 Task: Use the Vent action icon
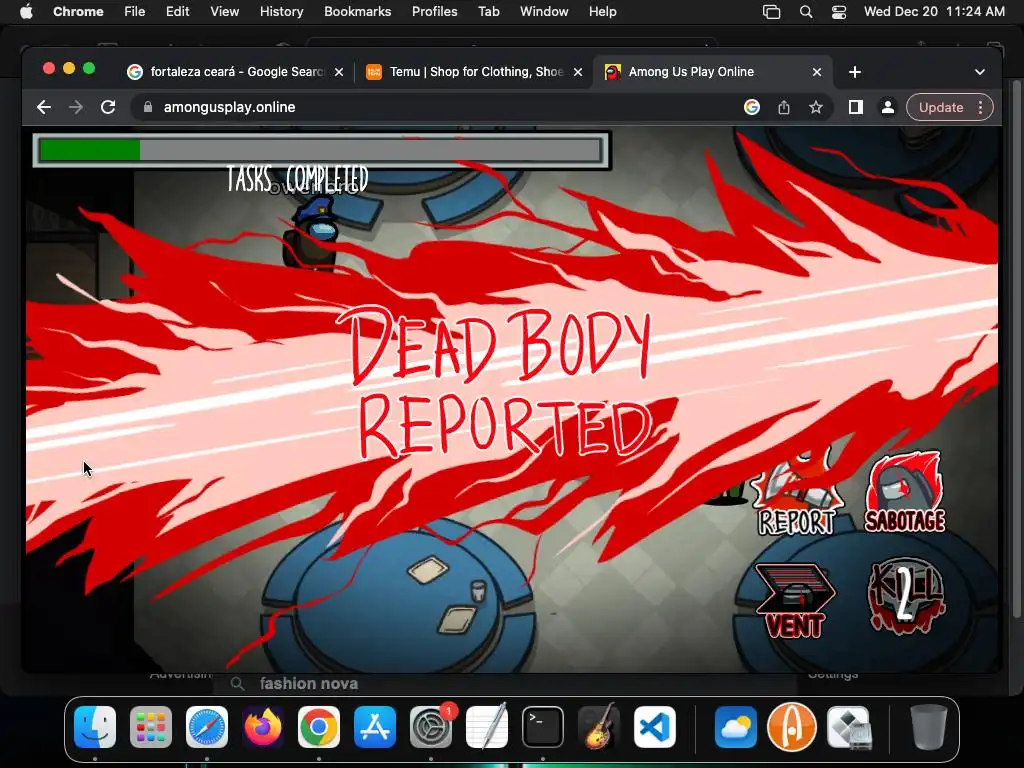tap(794, 600)
